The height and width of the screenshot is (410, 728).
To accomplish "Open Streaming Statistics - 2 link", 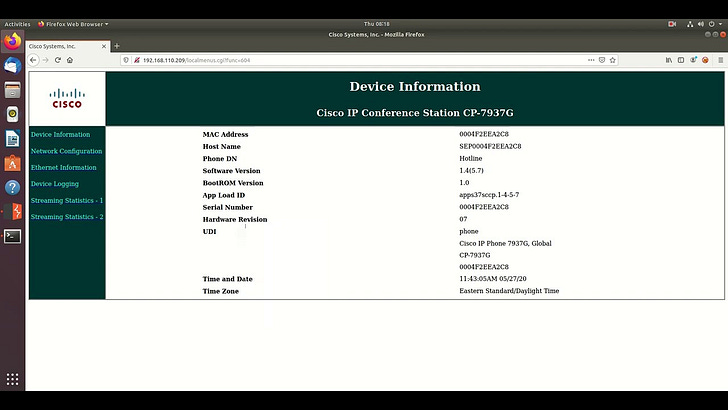I will point(67,216).
